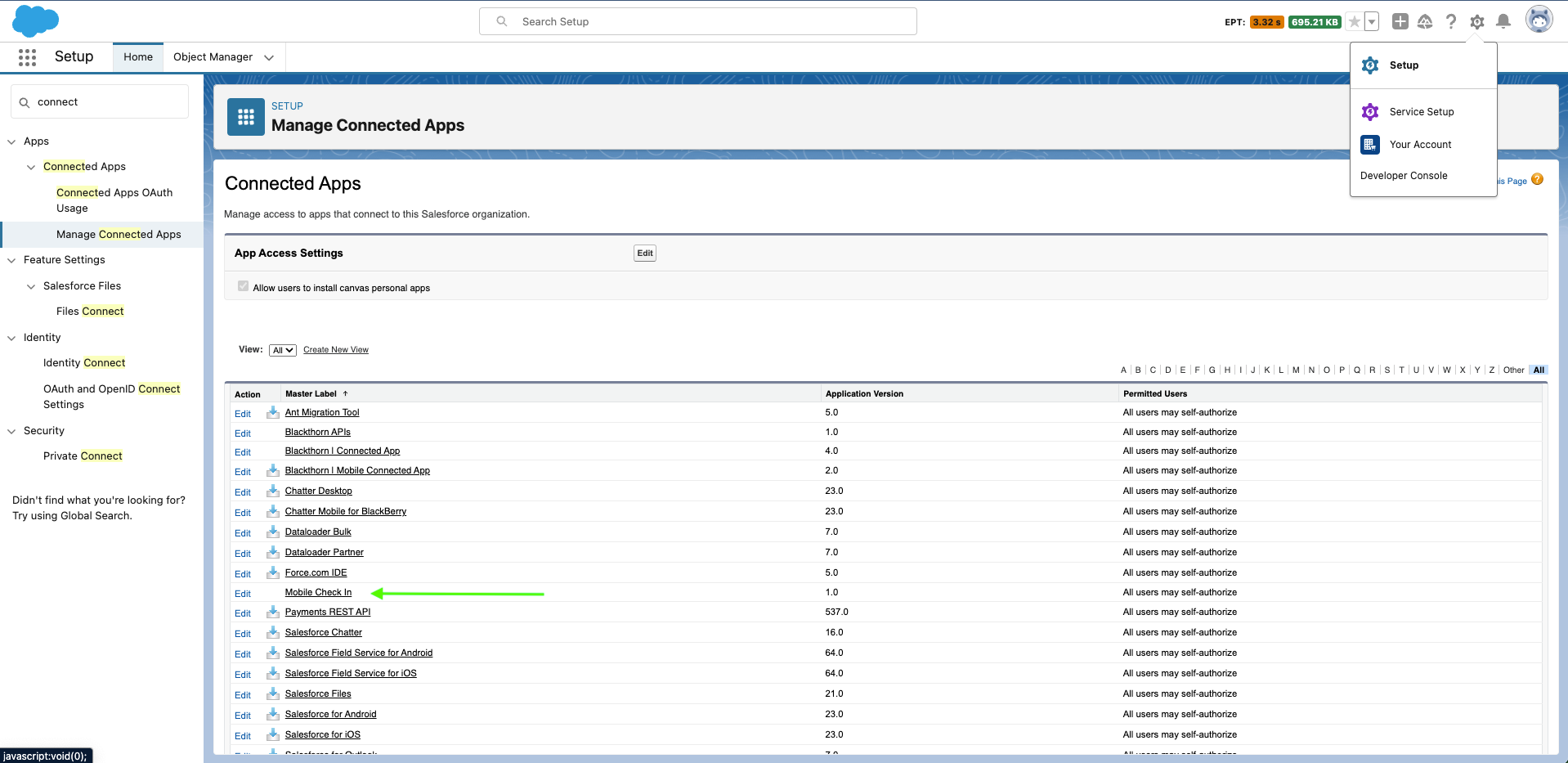Open the global actions plus icon
Screen dimensions: 1568x763
pyautogui.click(x=1400, y=22)
